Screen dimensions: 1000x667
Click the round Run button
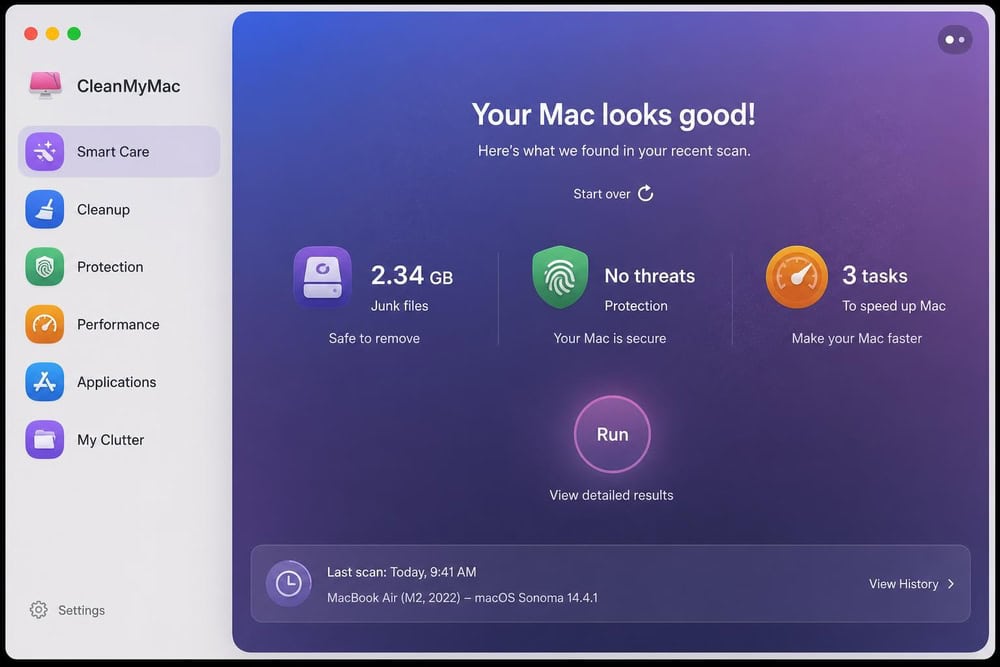click(x=612, y=434)
